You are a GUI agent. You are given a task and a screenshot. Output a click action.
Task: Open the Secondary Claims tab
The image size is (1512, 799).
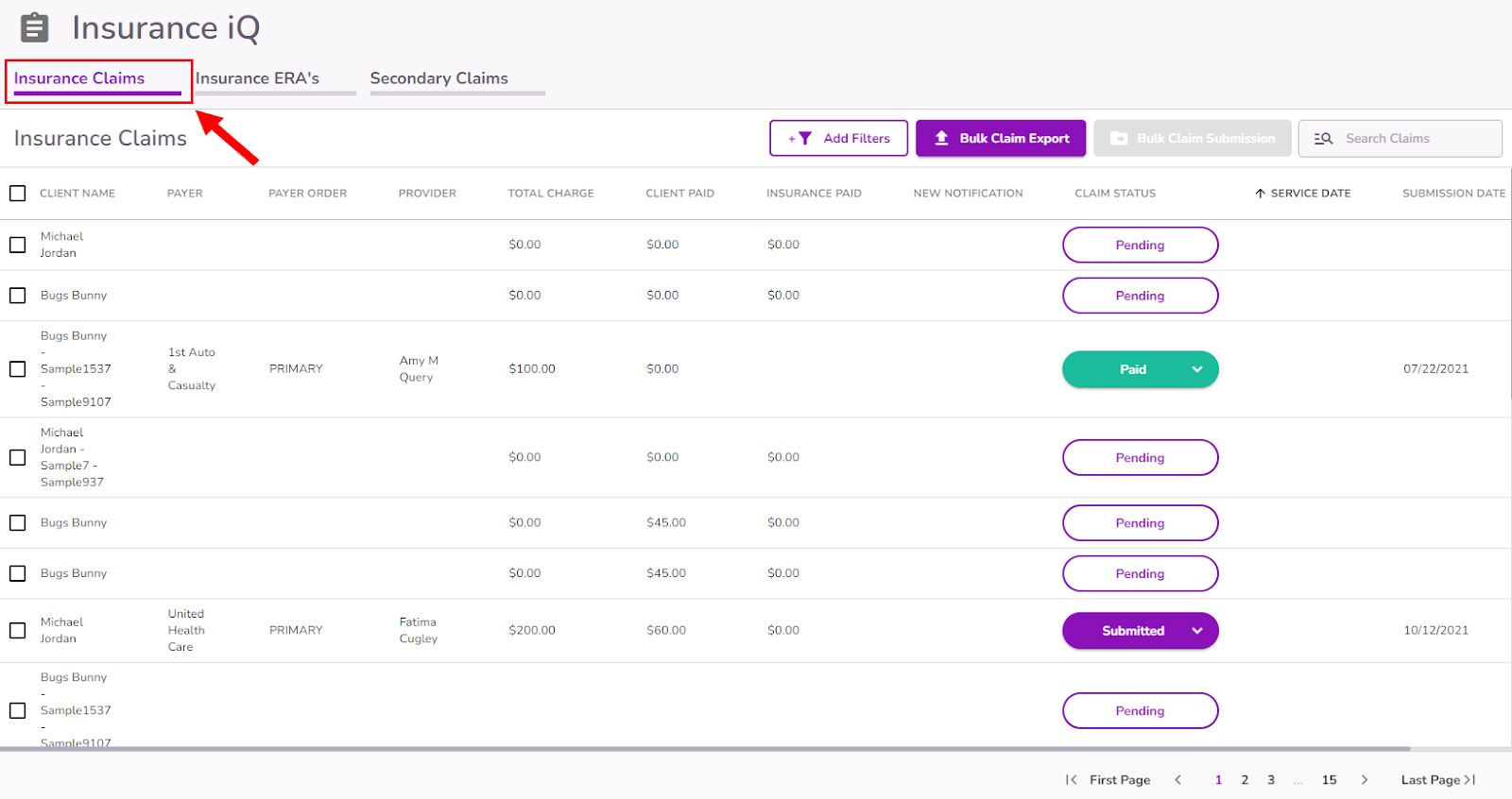[x=438, y=78]
